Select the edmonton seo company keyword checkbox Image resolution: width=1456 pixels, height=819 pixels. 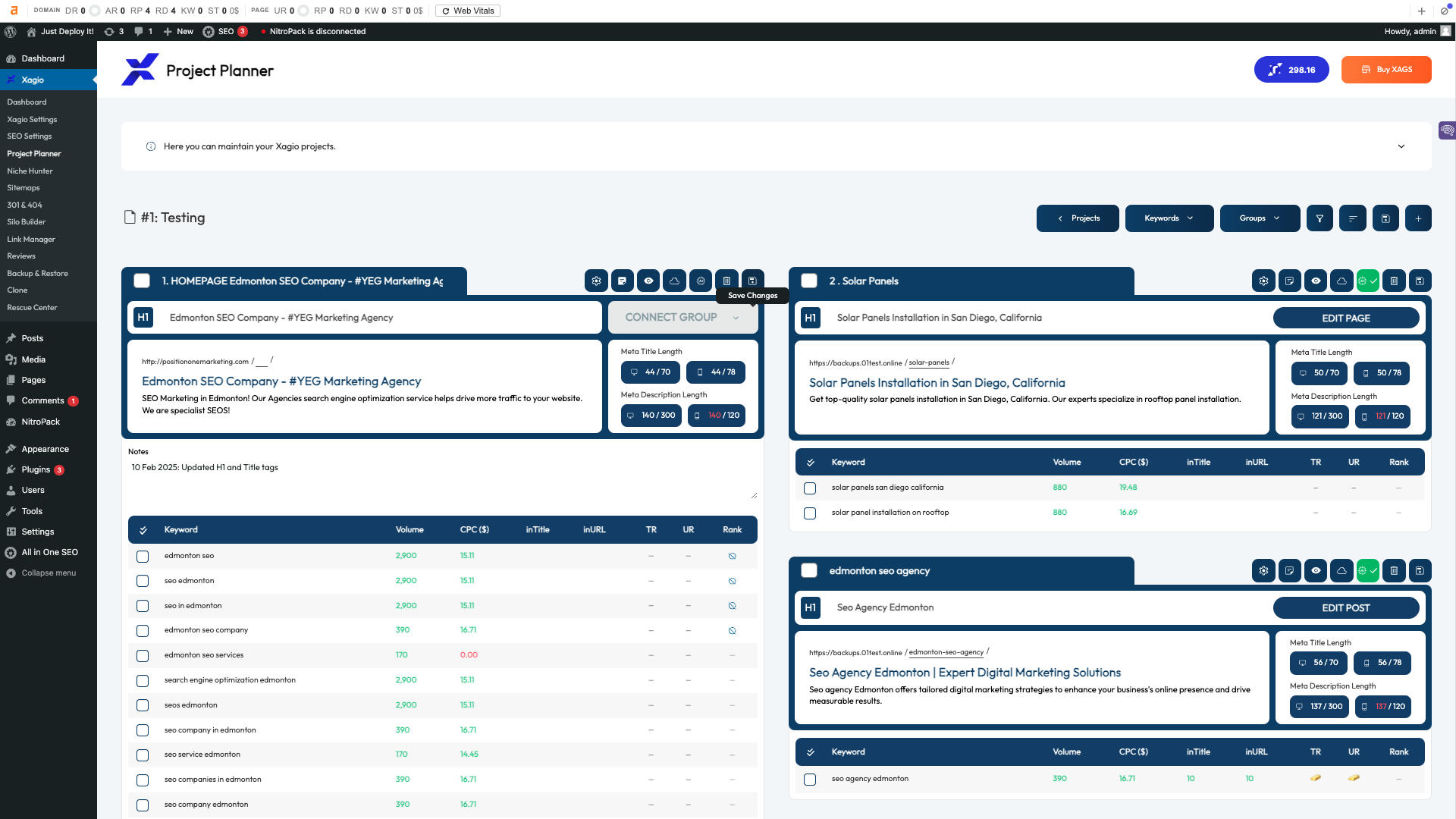143,631
